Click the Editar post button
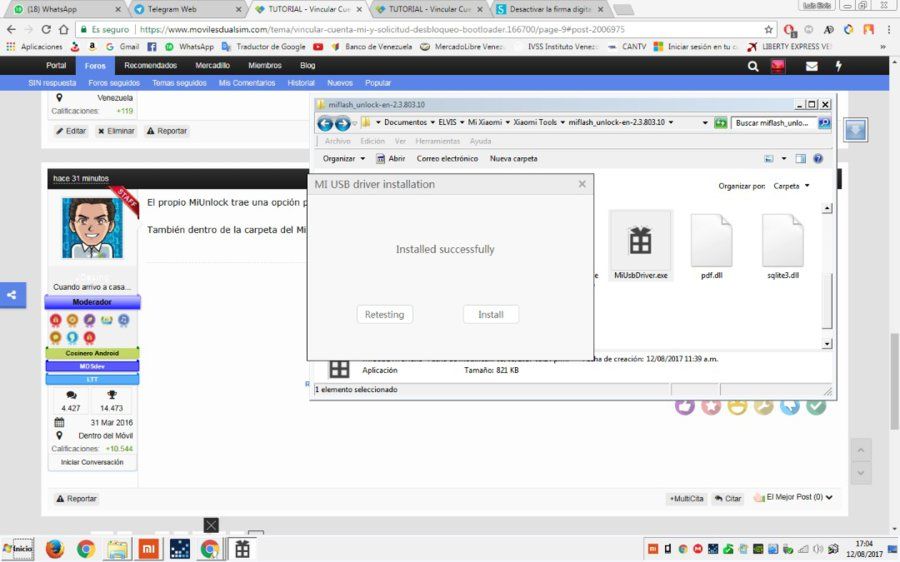The height and width of the screenshot is (562, 900). pyautogui.click(x=71, y=131)
